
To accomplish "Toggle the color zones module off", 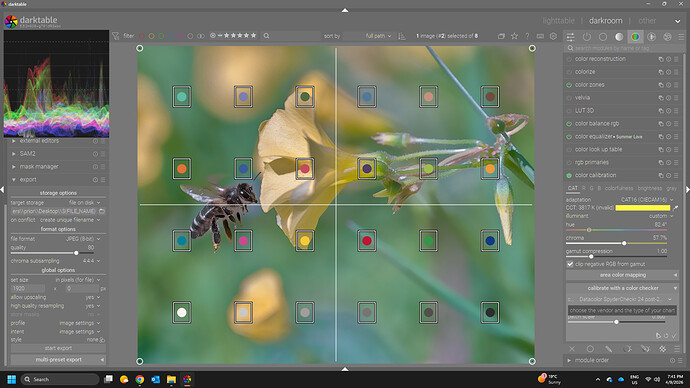I will [569, 85].
